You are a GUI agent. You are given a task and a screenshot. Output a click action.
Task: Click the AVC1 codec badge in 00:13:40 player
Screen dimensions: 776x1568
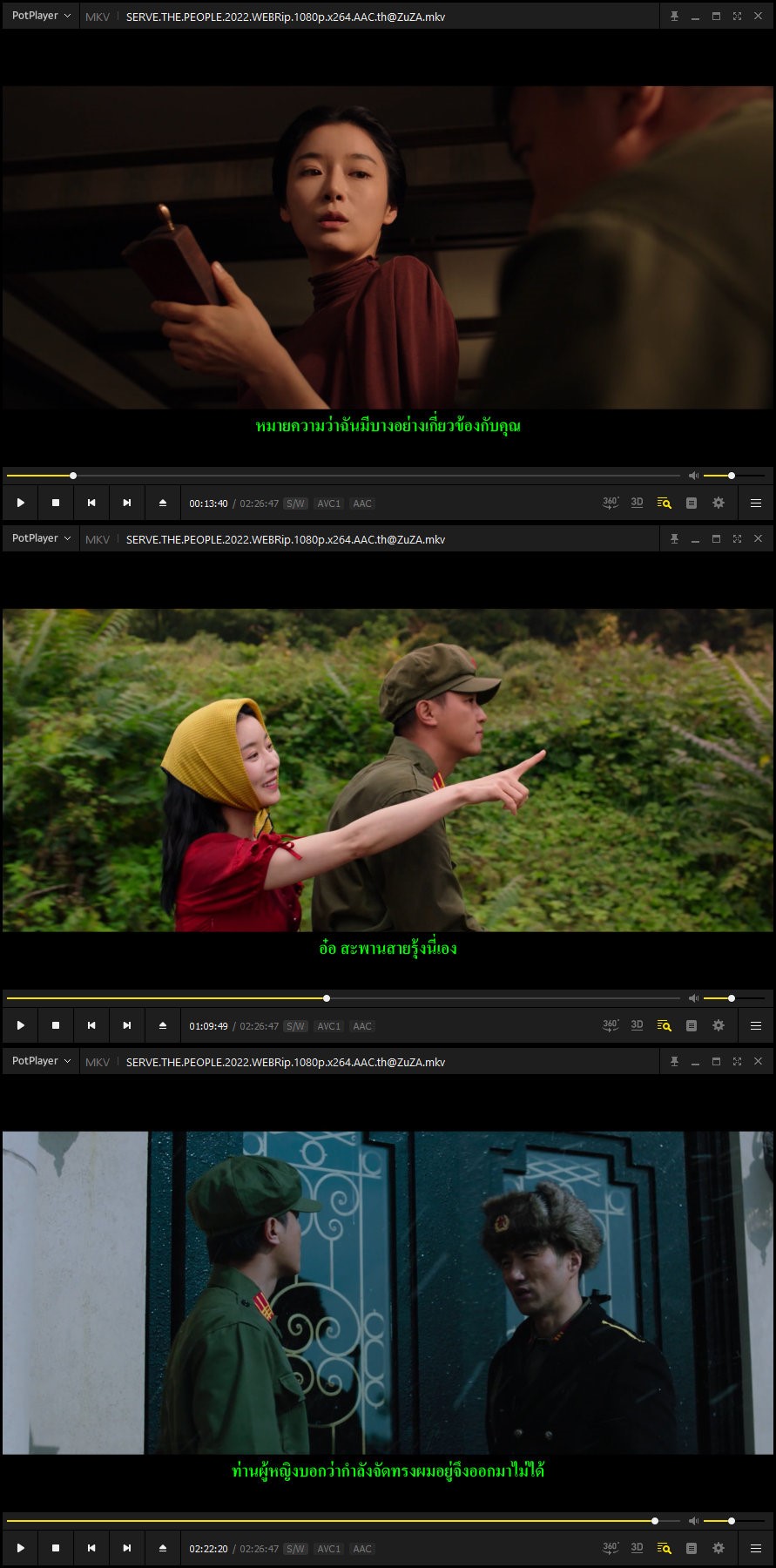pos(329,504)
